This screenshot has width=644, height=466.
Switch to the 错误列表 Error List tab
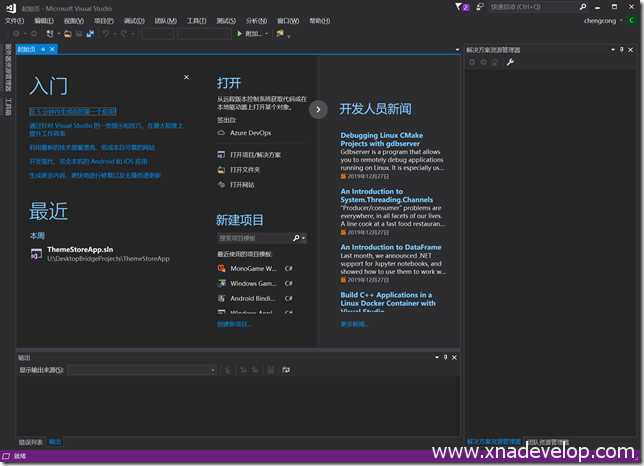point(30,442)
